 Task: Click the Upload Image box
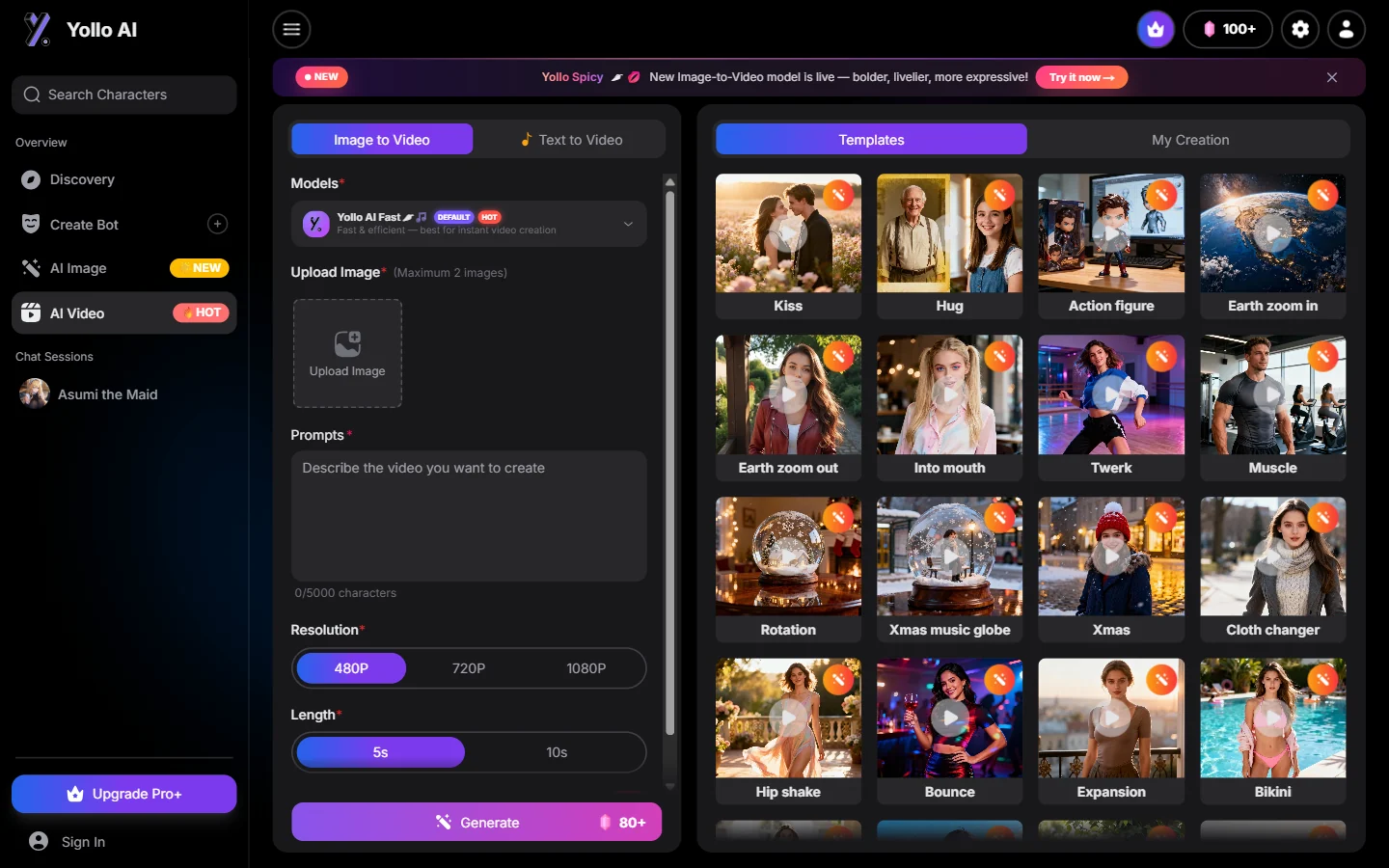point(347,353)
